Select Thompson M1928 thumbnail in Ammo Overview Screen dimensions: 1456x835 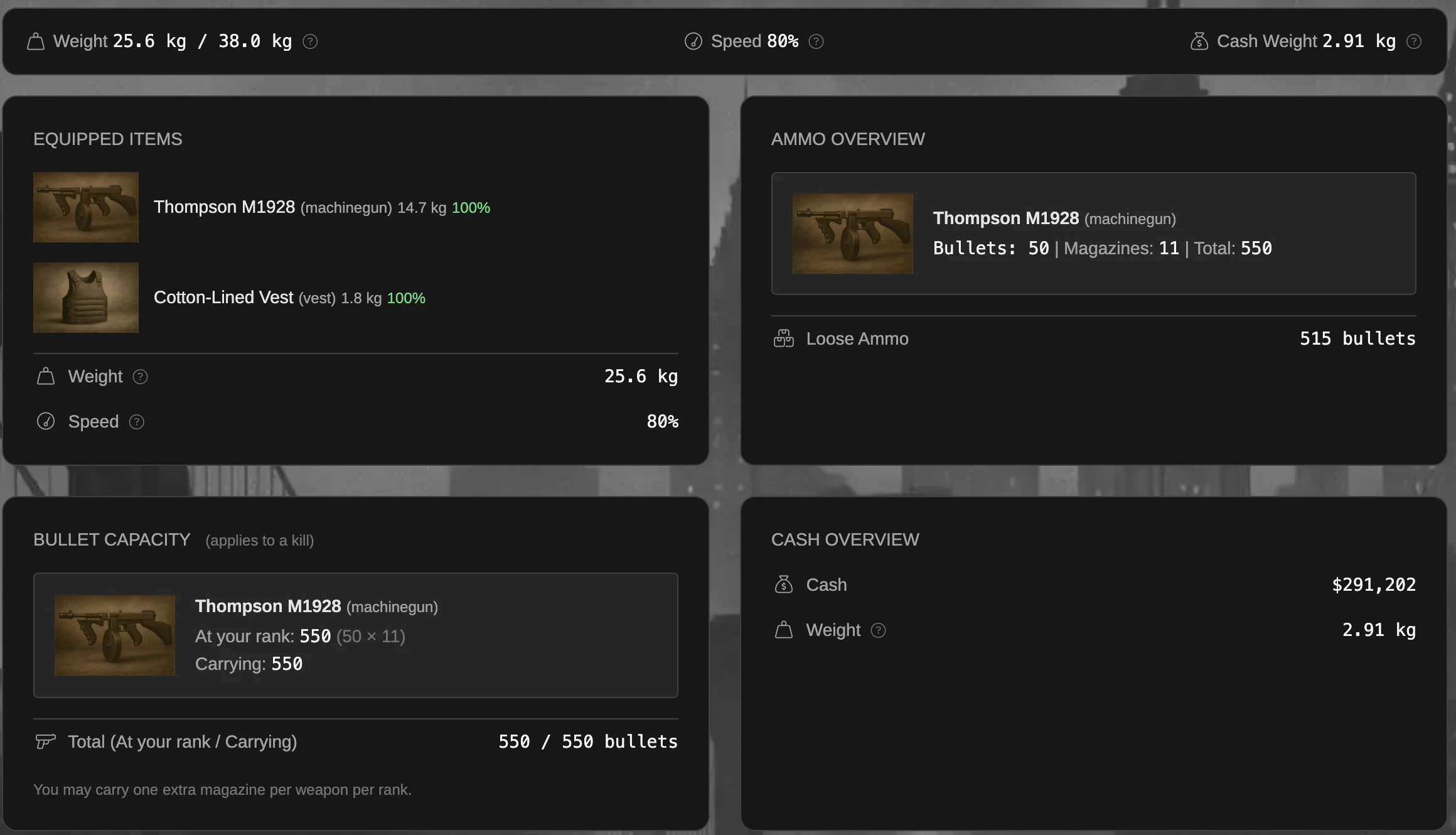tap(852, 234)
